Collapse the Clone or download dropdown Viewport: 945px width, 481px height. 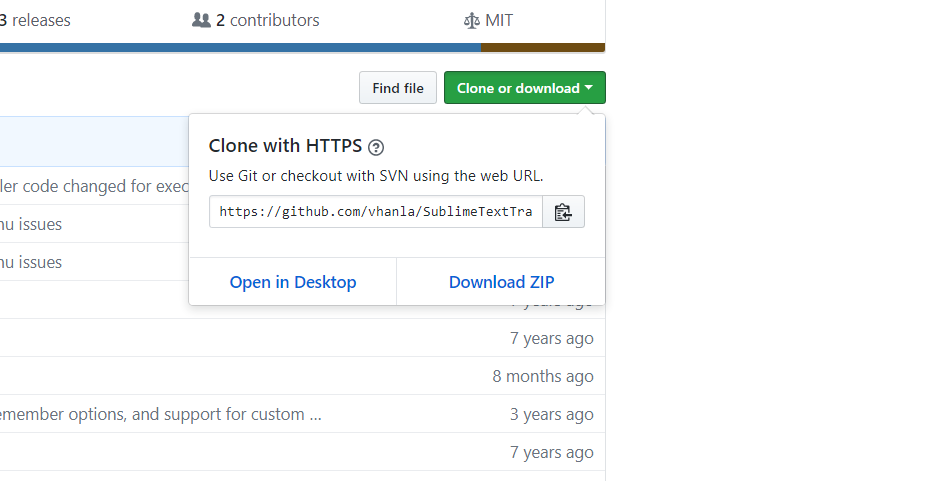pos(524,88)
